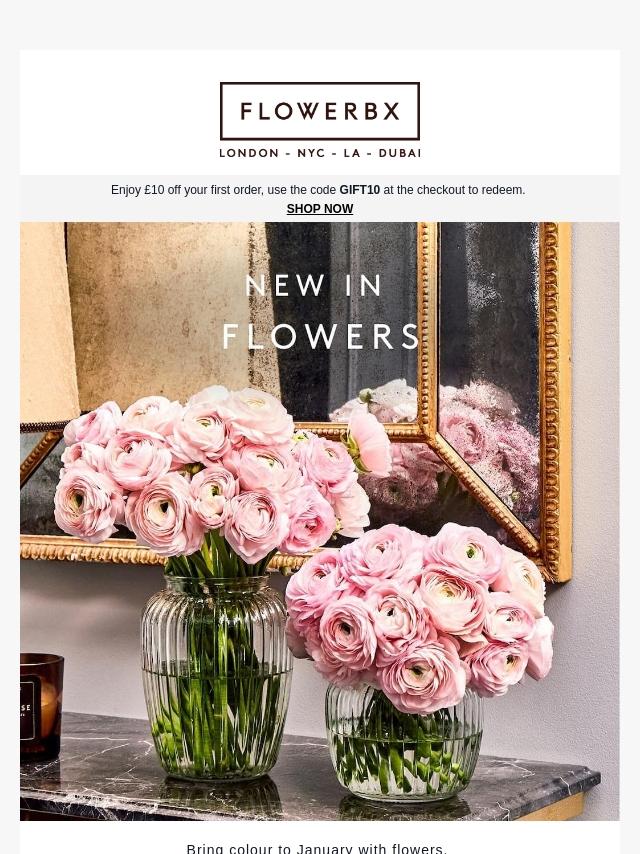Viewport: 640px width, 854px height.
Task: Select the LONDON - NYC - LA - DUBAI tagline
Action: 320,153
